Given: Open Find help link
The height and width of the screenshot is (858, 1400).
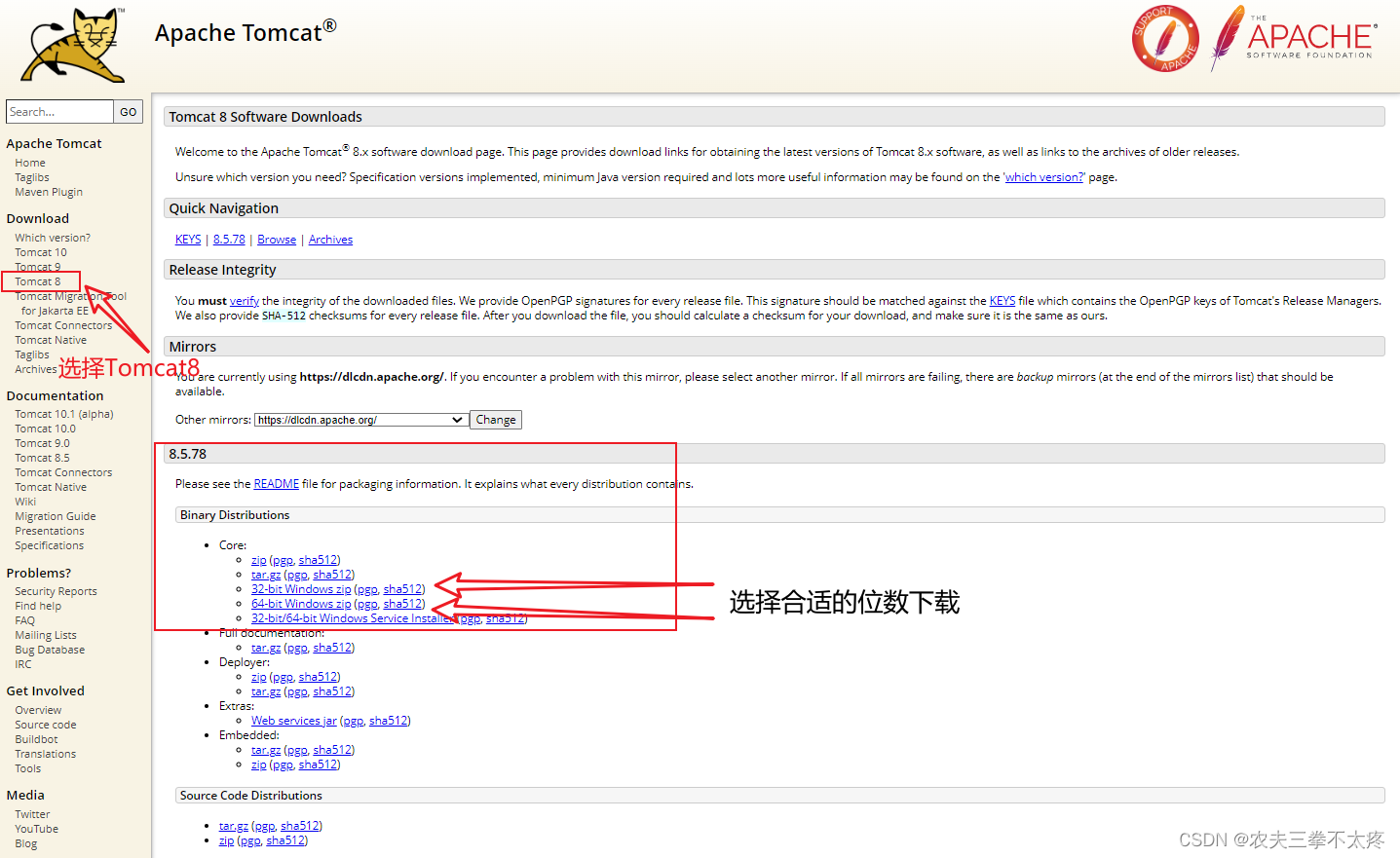Looking at the screenshot, I should [38, 606].
